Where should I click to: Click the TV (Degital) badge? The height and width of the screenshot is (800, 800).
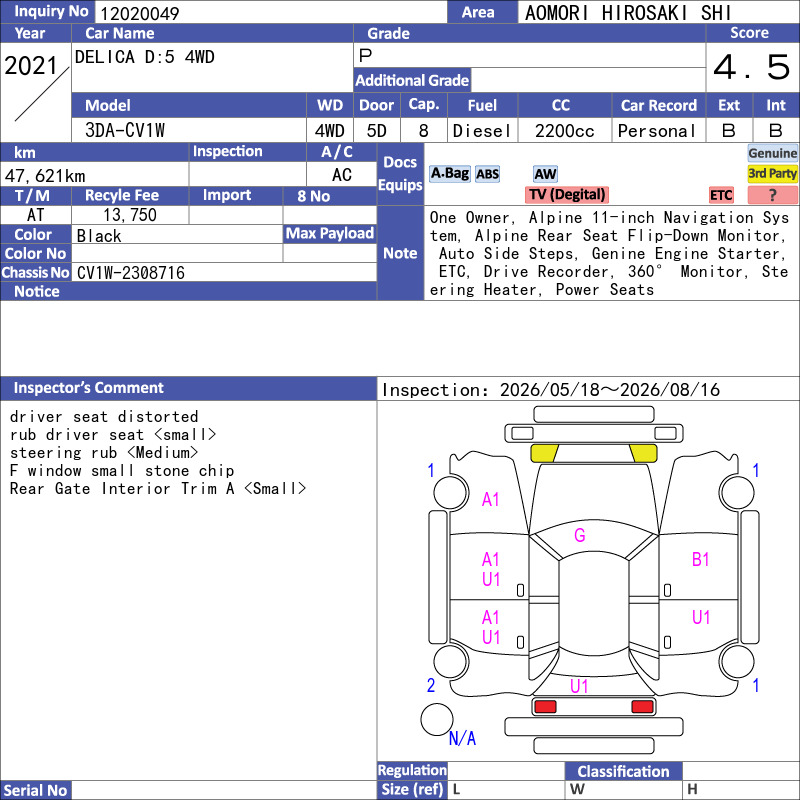point(566,194)
